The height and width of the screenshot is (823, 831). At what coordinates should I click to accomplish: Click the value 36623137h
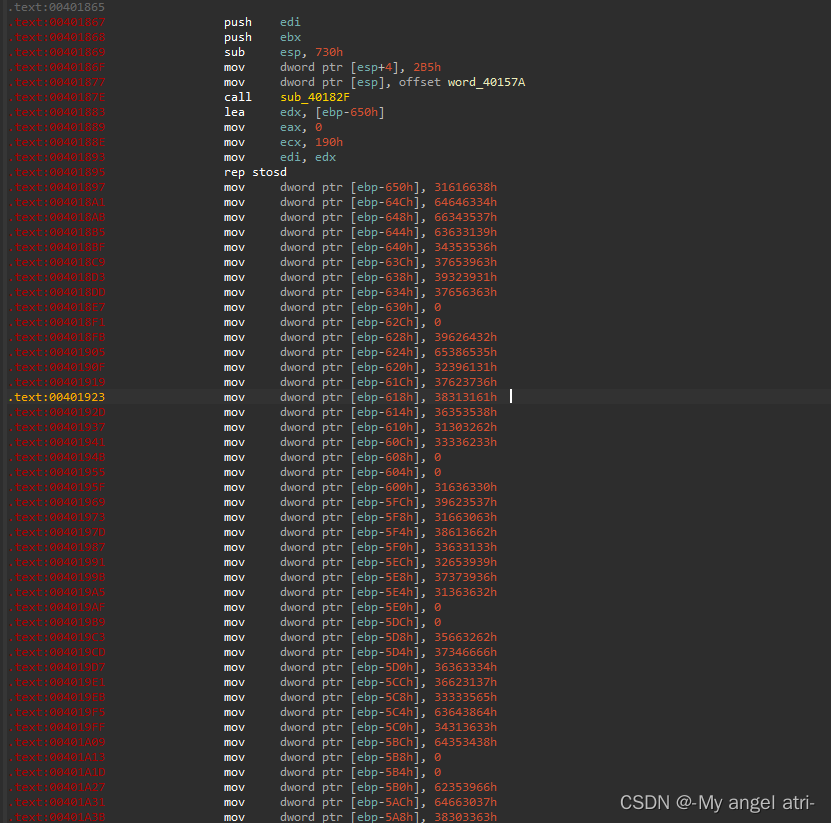[x=466, y=683]
